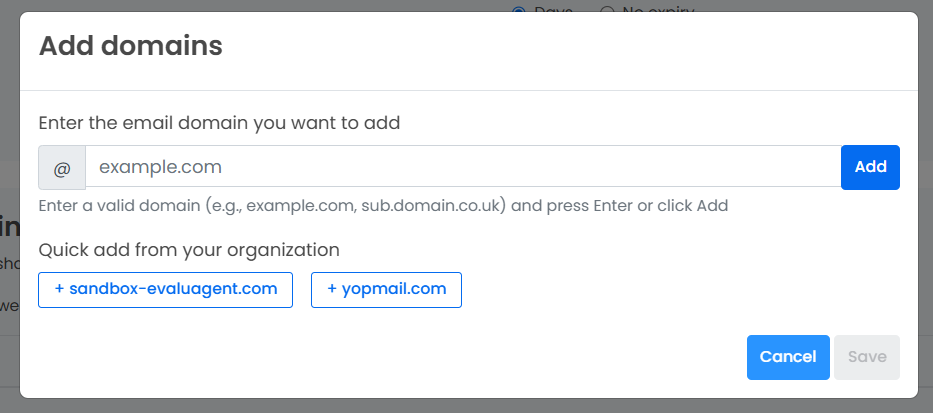Viewport: 933px width, 413px height.
Task: Click the Add domains dialog heading
Action: pos(131,46)
